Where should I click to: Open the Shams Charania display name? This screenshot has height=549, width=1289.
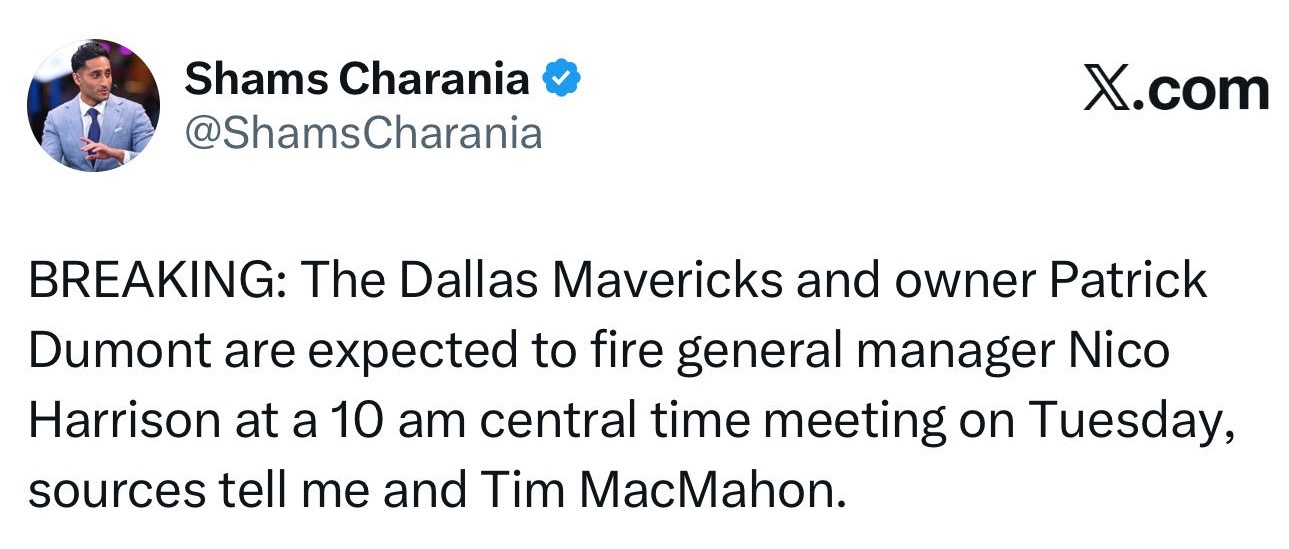(x=357, y=79)
